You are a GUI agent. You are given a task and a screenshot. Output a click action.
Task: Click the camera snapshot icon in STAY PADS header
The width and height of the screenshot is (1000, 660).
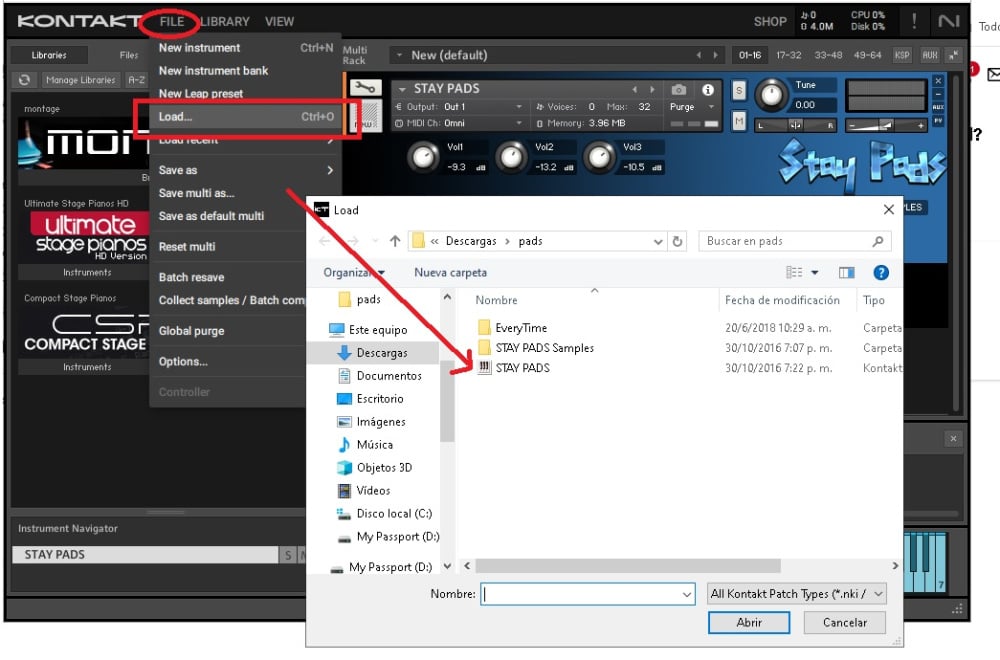(679, 89)
